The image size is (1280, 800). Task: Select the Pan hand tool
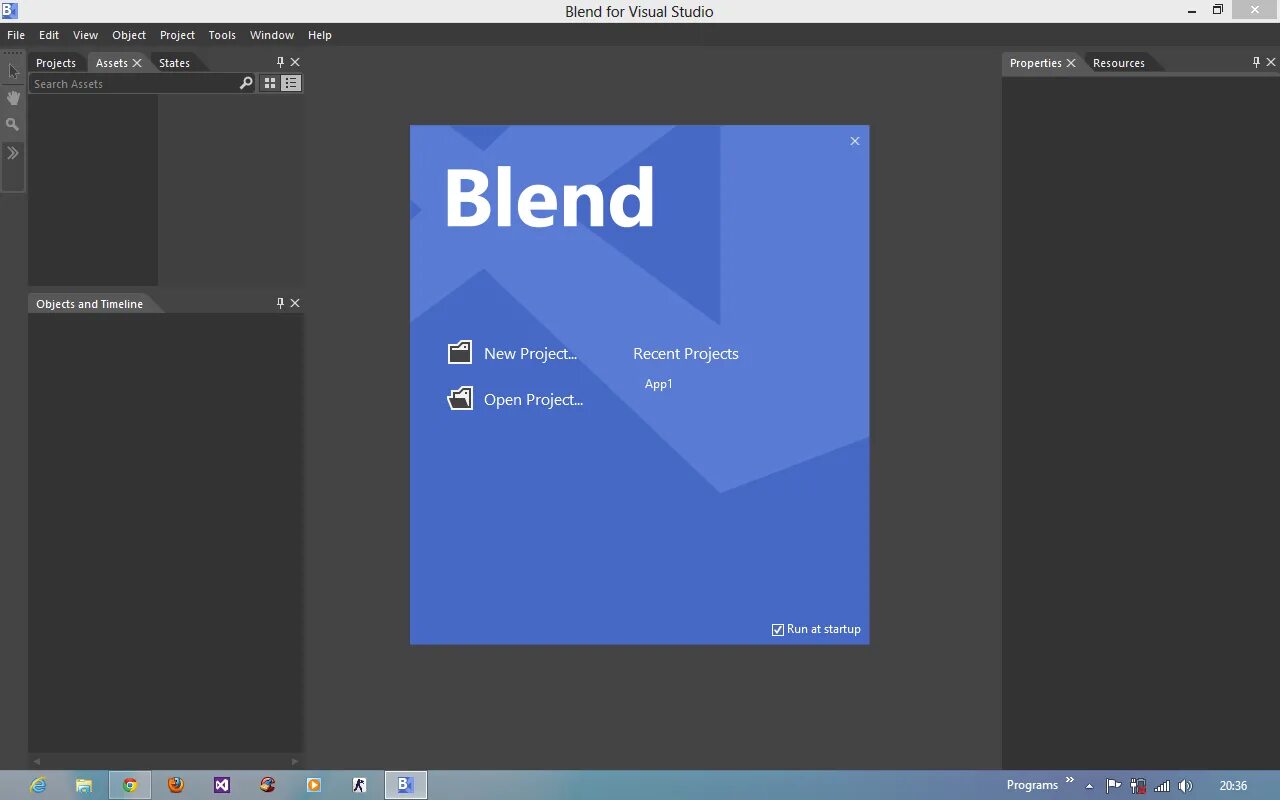(x=13, y=98)
